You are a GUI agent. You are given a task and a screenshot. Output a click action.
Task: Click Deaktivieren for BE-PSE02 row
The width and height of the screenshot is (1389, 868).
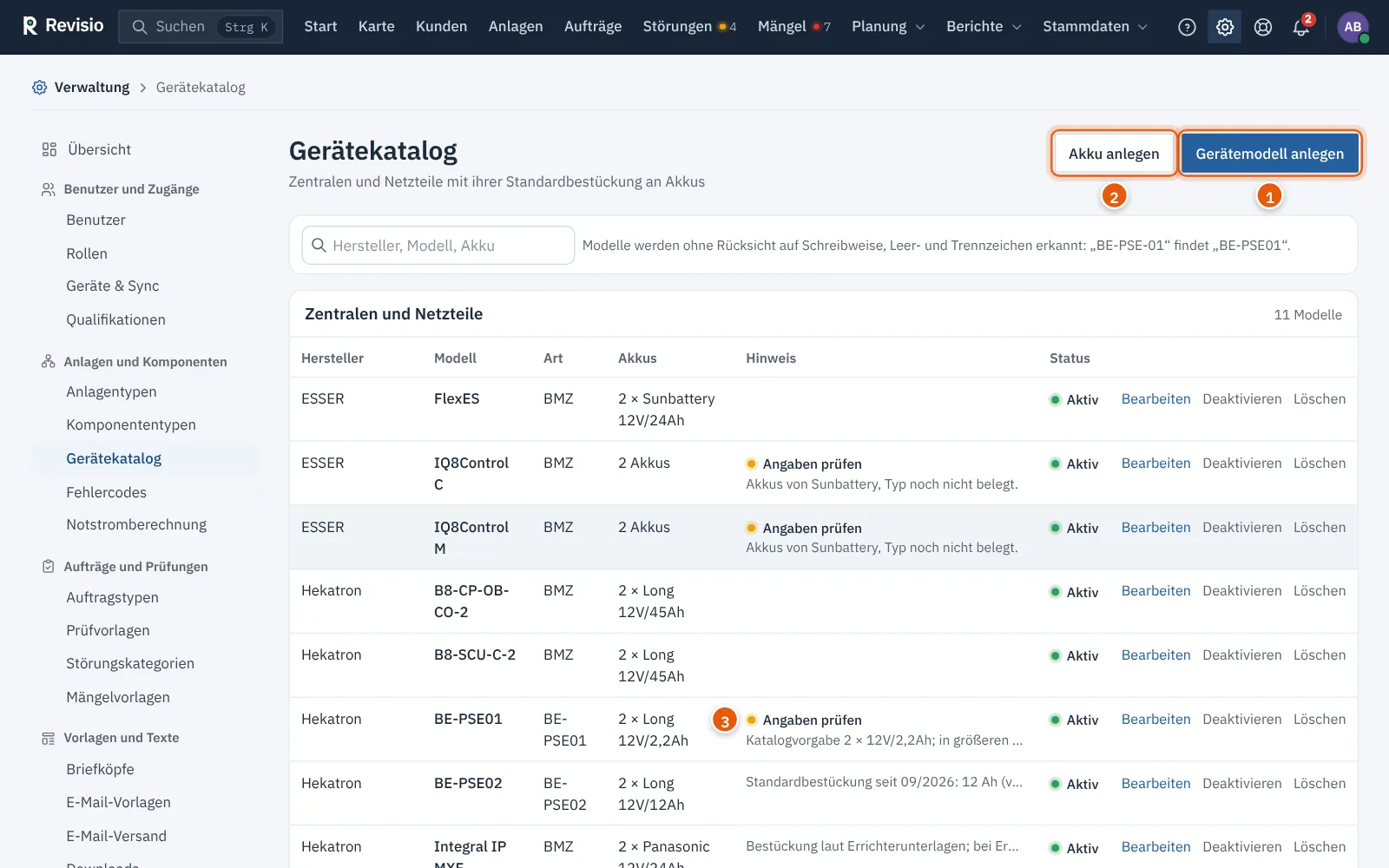1241,784
